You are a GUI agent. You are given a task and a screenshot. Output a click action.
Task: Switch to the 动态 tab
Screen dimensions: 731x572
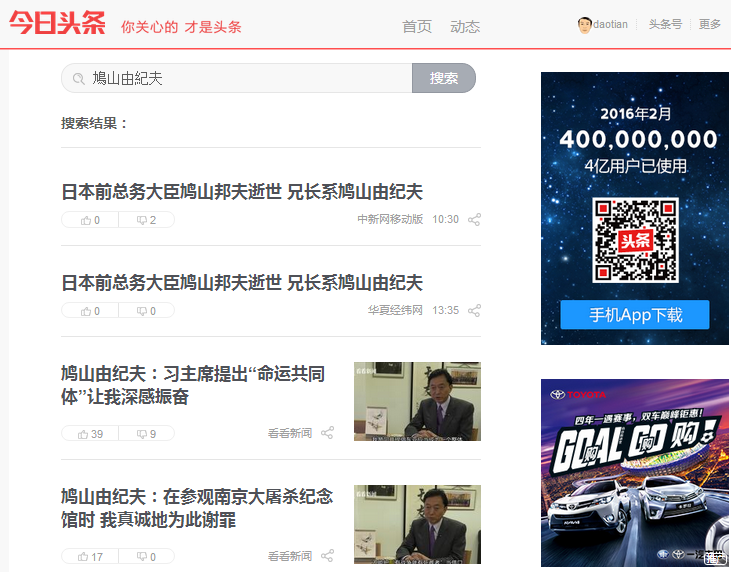pyautogui.click(x=465, y=26)
